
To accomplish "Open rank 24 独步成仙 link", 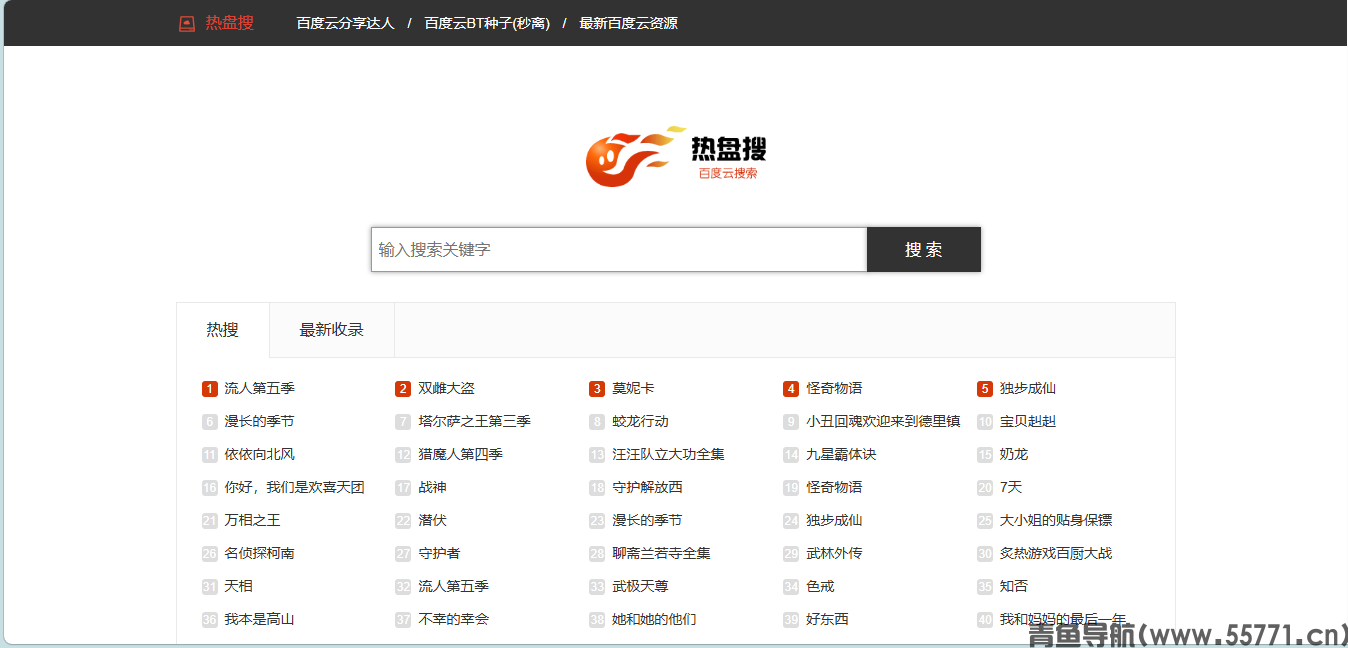I will pyautogui.click(x=834, y=520).
